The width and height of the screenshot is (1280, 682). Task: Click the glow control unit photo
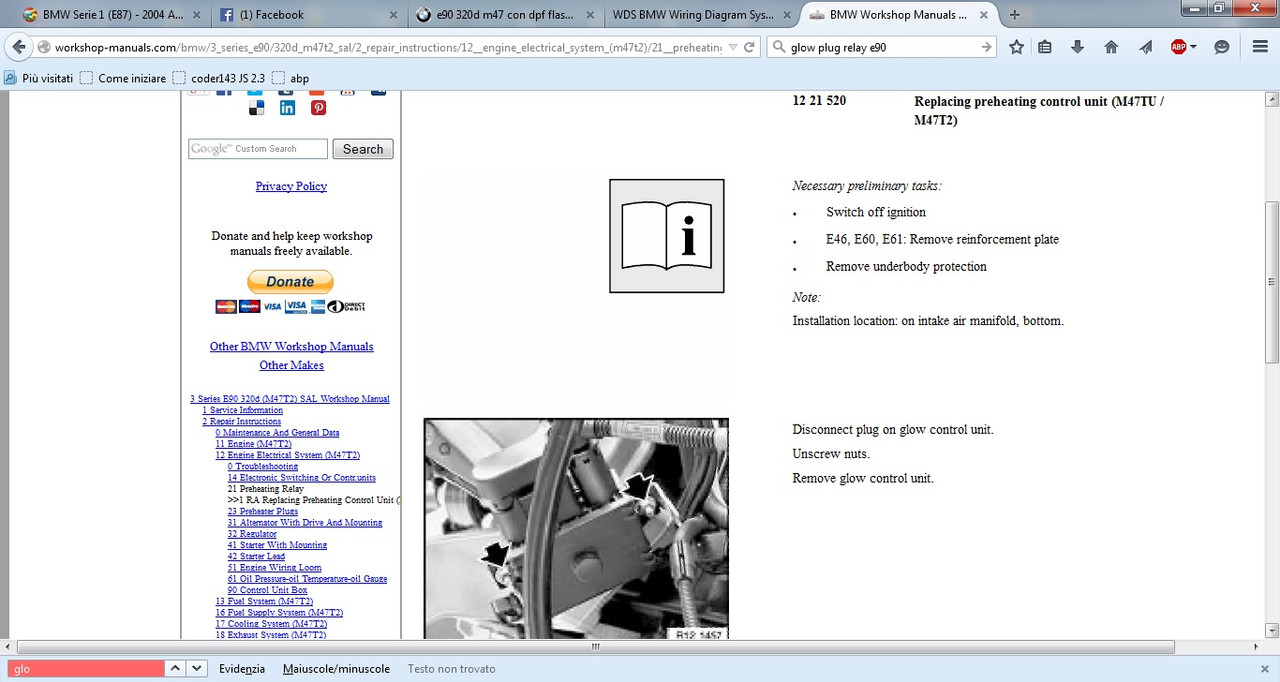coord(576,528)
